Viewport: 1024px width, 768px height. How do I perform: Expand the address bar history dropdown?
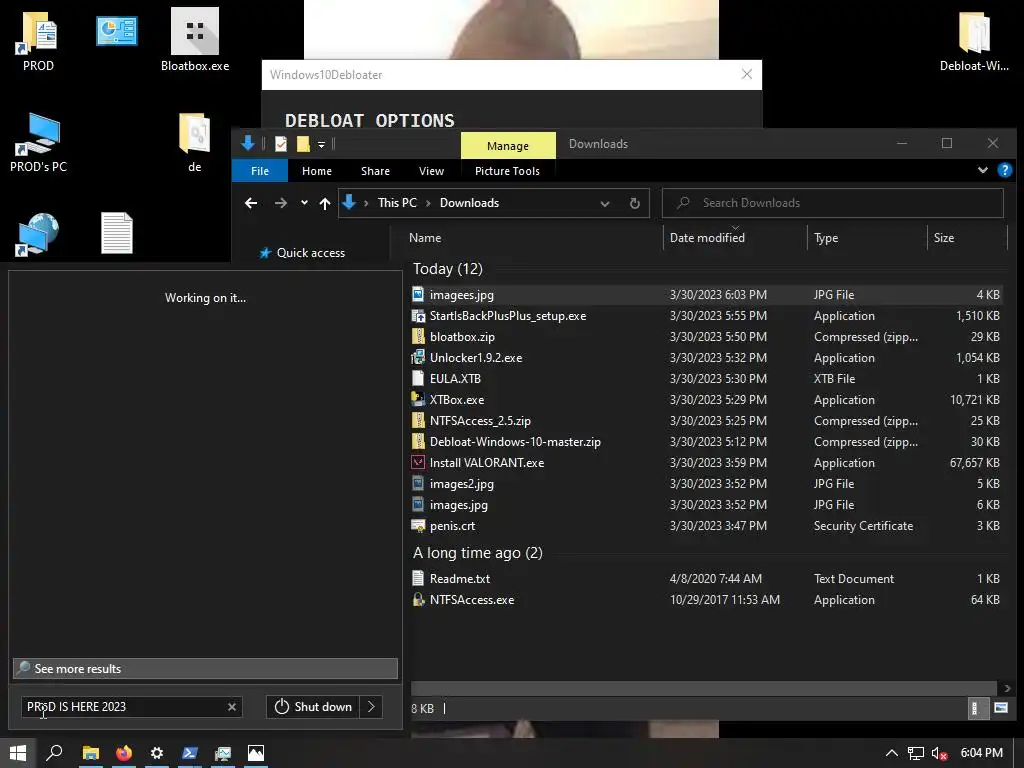point(605,204)
